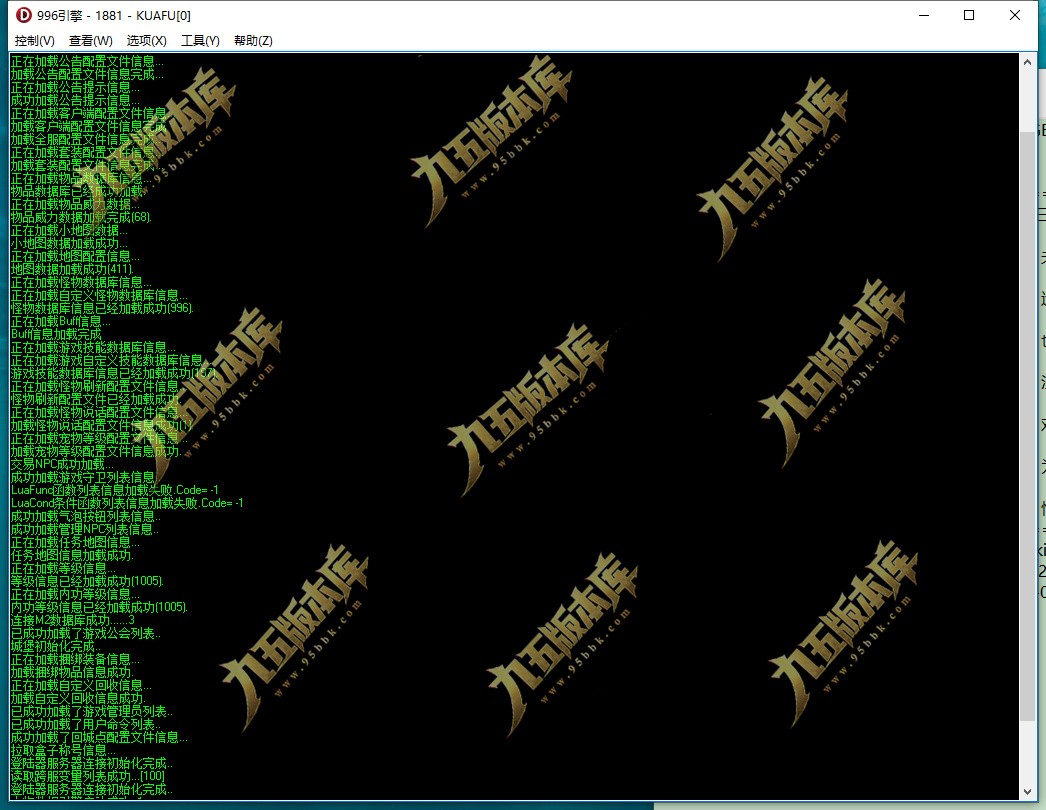Image resolution: width=1046 pixels, height=810 pixels.
Task: Open the 帮助(Z) menu
Action: point(253,41)
